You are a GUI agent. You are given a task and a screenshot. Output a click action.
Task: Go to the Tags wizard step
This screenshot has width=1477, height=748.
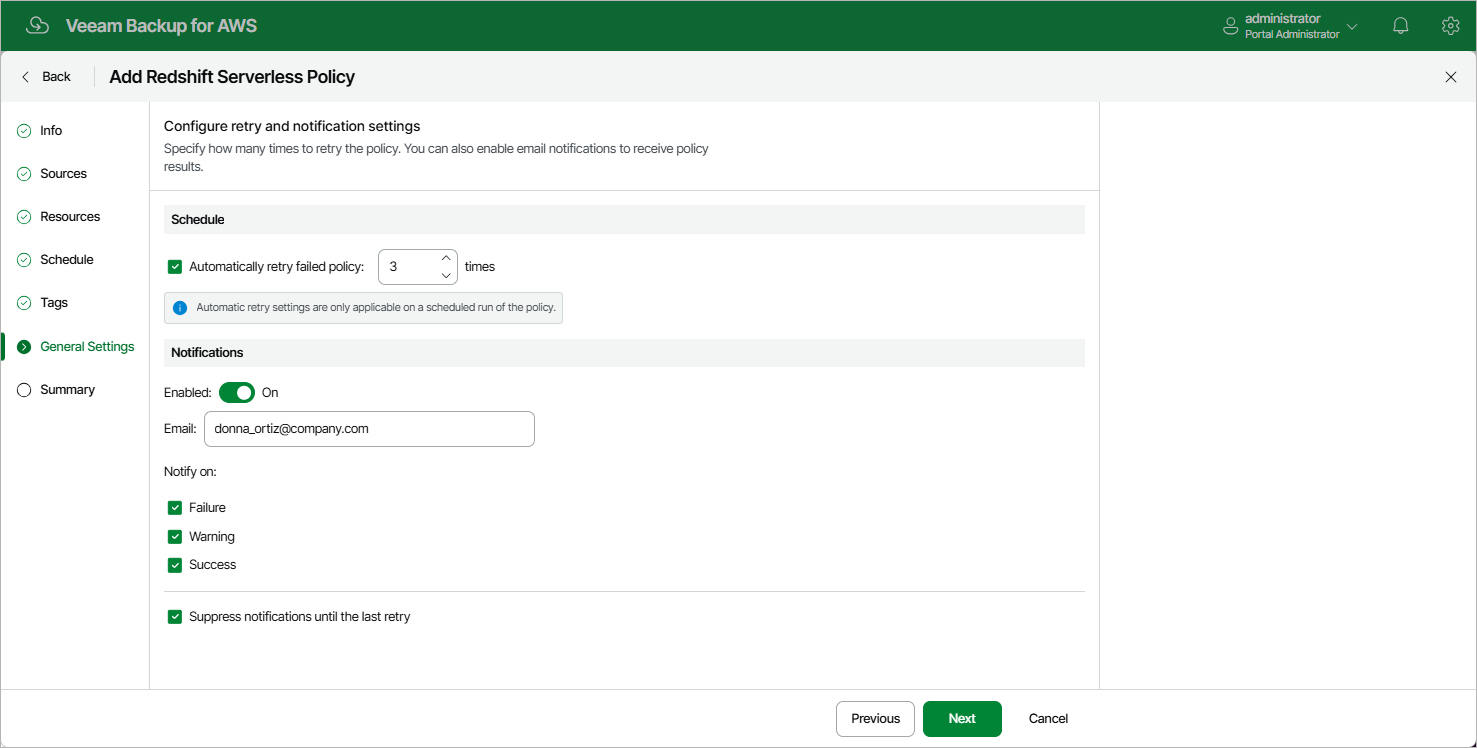(54, 302)
